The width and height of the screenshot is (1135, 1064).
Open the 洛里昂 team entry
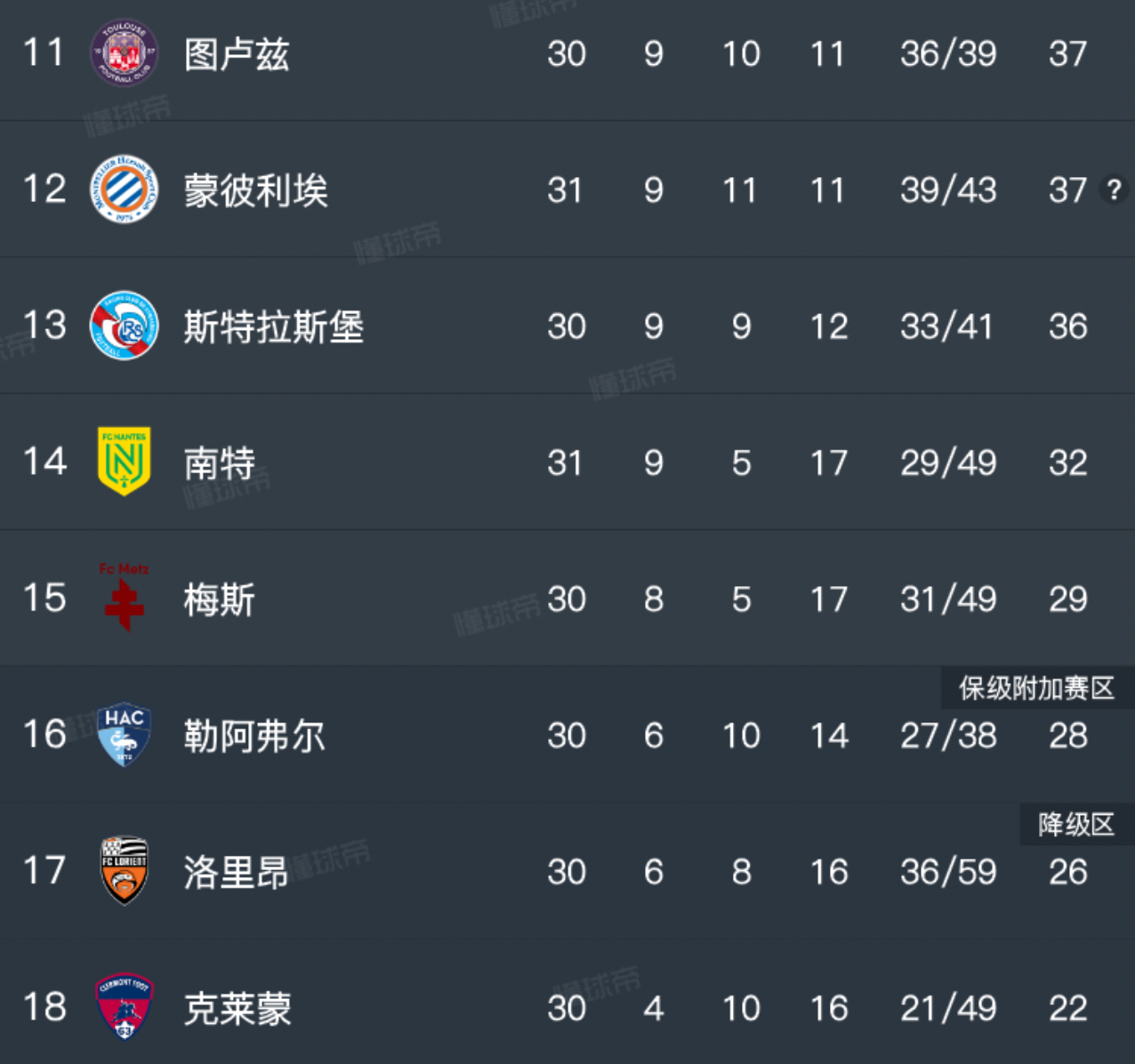(x=237, y=872)
